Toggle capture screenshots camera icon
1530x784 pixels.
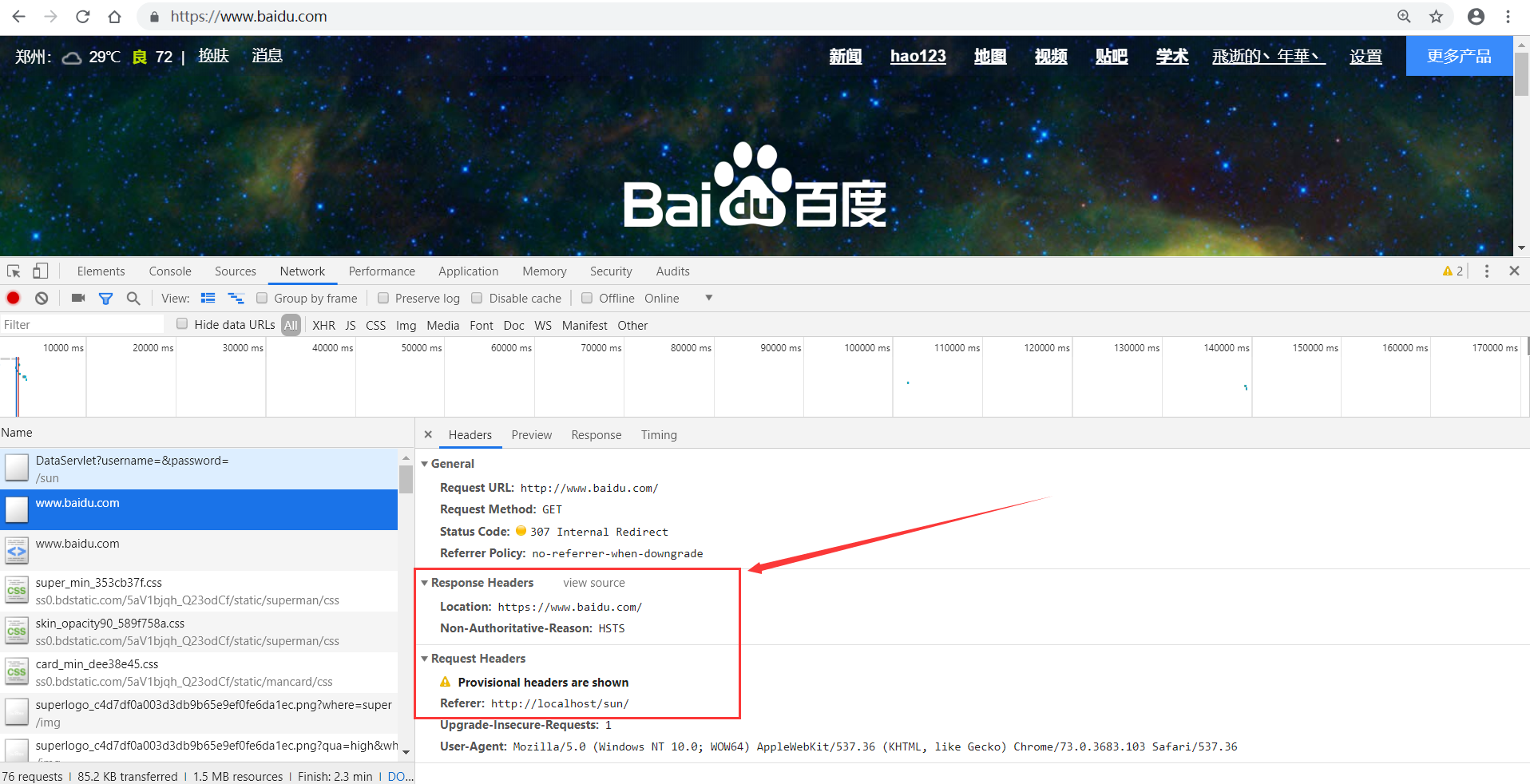(77, 298)
